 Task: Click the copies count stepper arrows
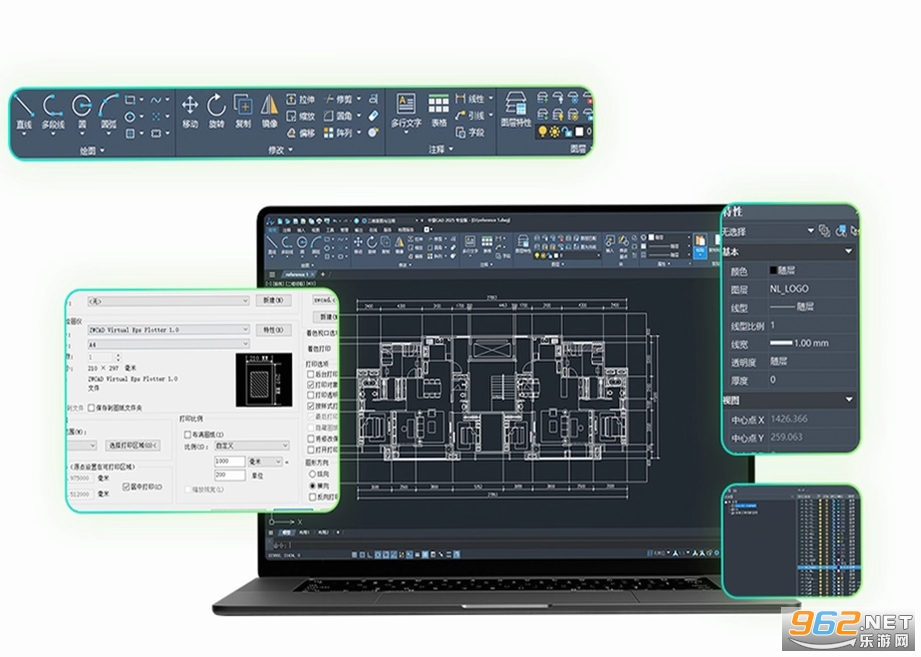click(118, 357)
